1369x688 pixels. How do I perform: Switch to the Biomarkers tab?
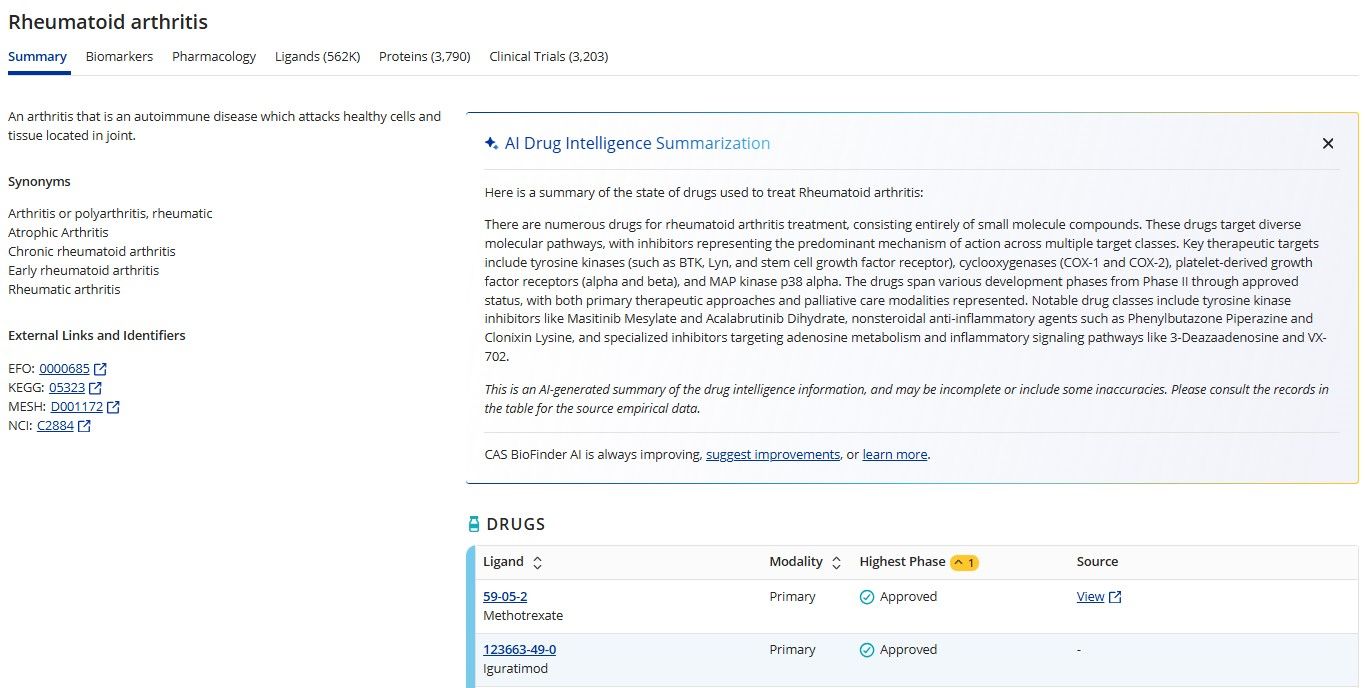119,57
